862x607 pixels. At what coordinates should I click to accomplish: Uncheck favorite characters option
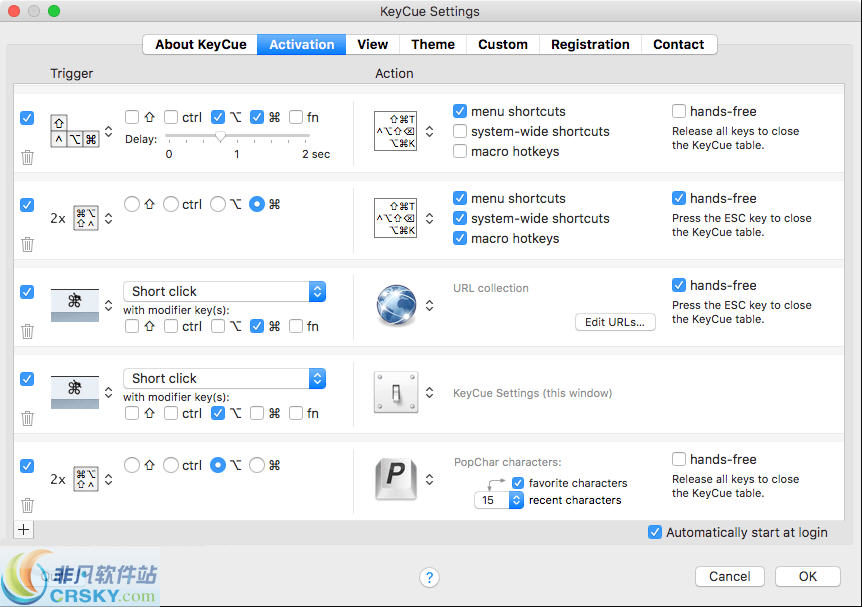[518, 483]
